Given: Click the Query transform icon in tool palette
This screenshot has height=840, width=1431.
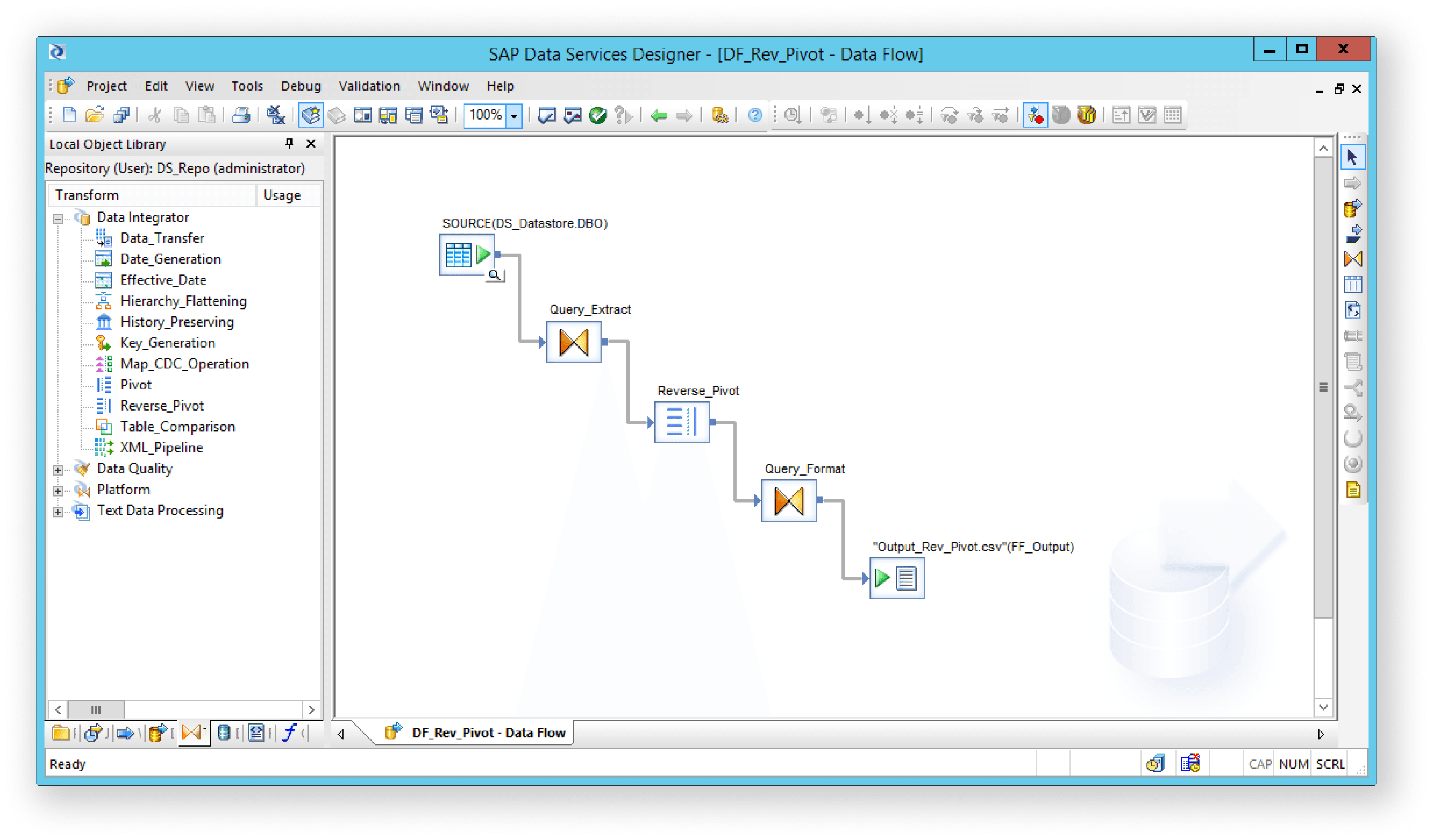Looking at the screenshot, I should tap(1353, 259).
